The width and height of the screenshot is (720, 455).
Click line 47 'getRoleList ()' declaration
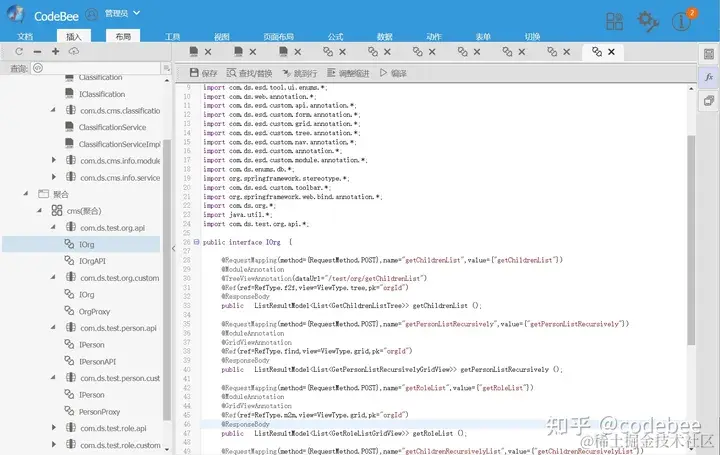(x=344, y=433)
